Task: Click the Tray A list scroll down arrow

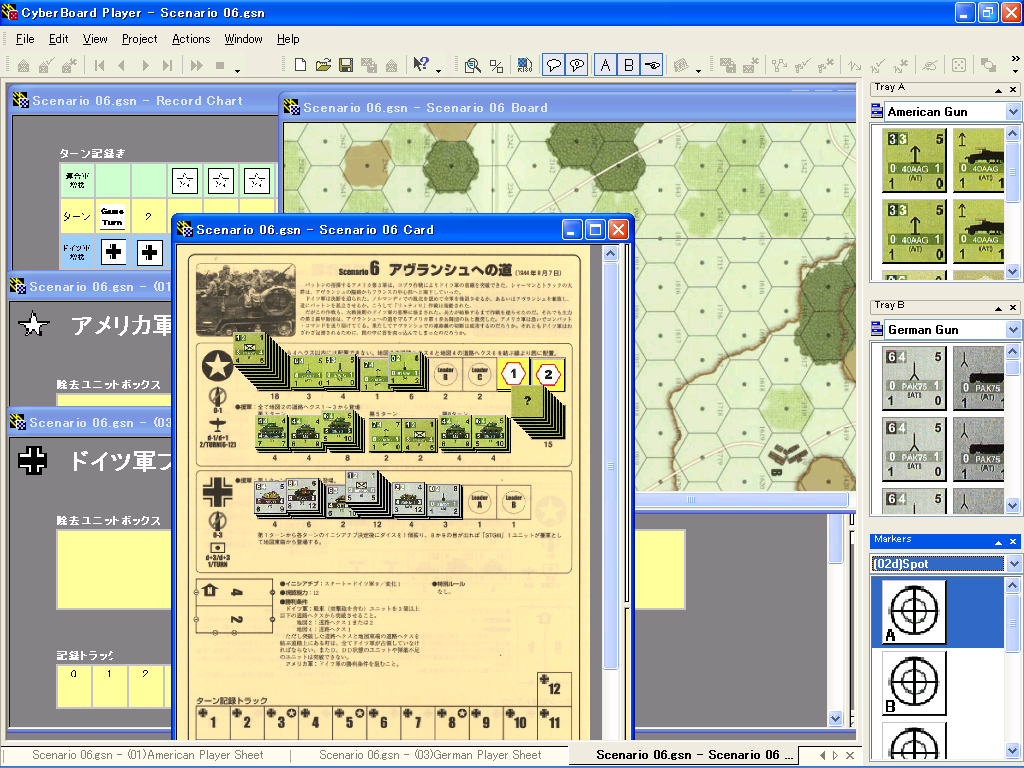Action: (1013, 271)
